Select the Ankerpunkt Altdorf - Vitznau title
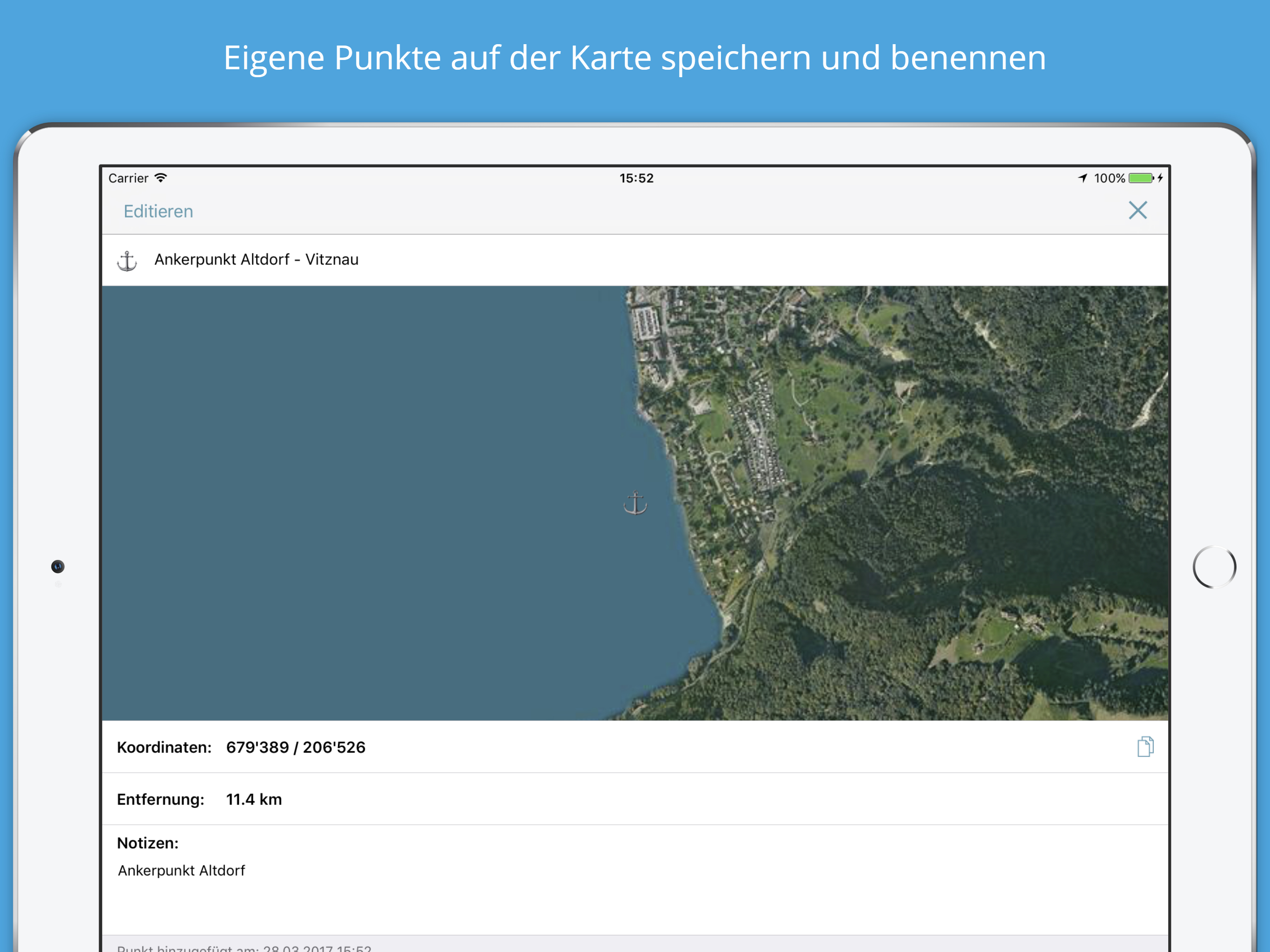1270x952 pixels. 256,259
